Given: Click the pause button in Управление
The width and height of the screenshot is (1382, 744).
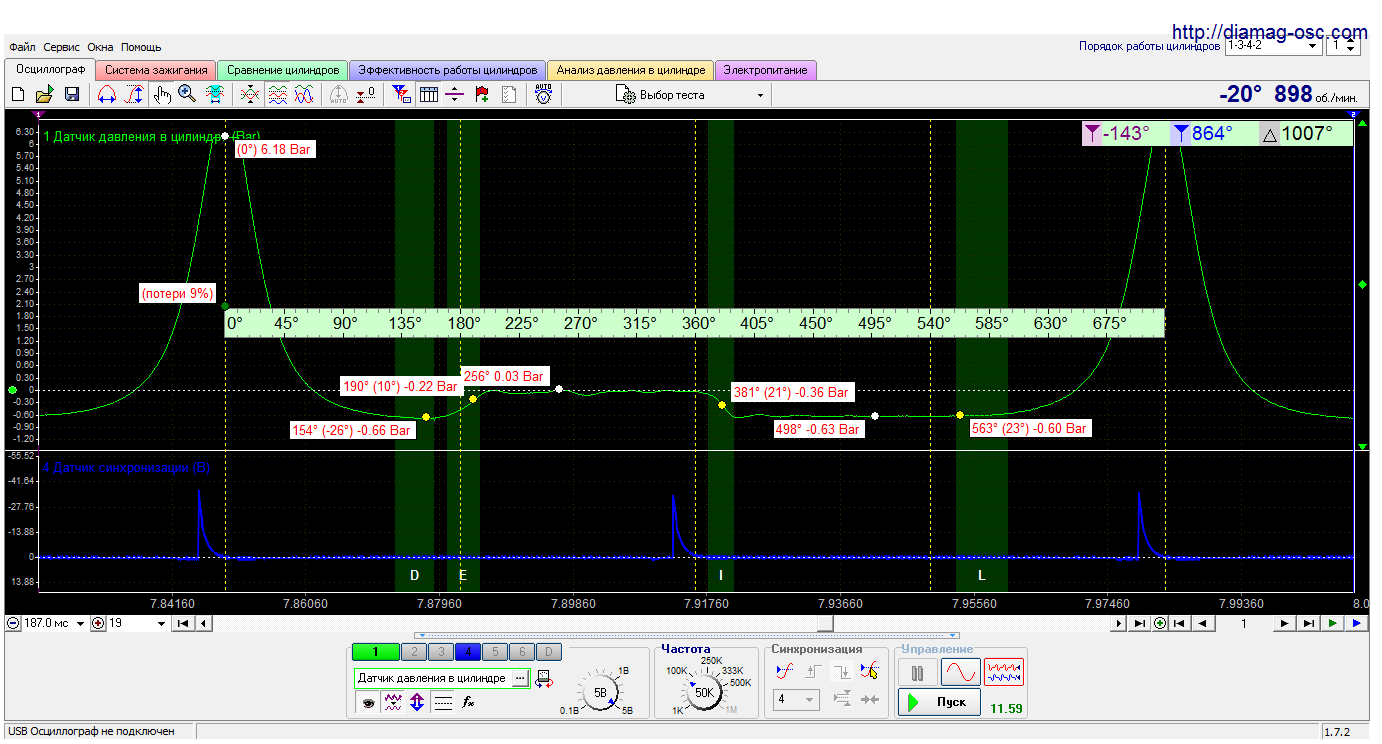Looking at the screenshot, I should (x=917, y=673).
